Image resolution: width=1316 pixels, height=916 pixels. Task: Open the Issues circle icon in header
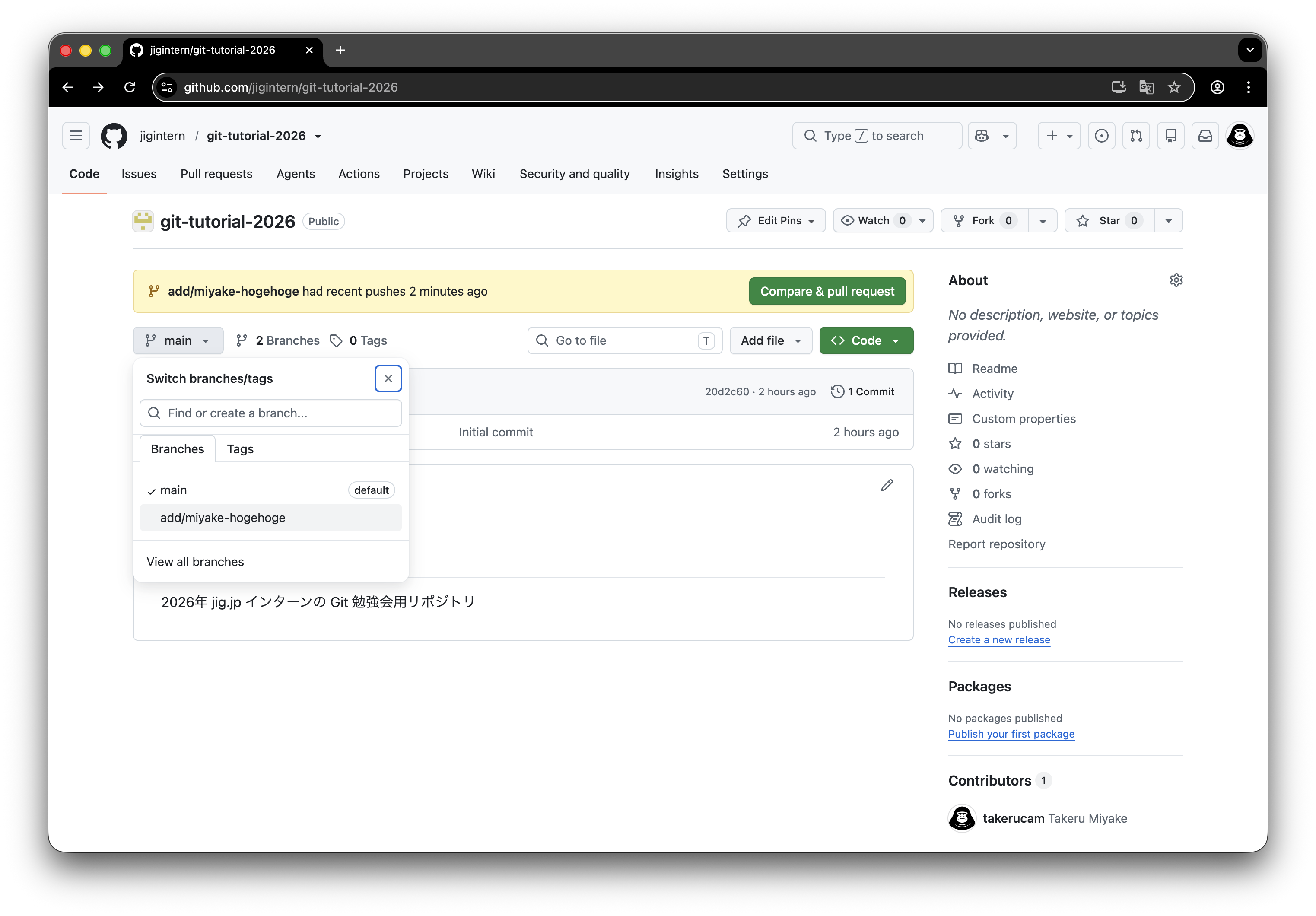1101,136
